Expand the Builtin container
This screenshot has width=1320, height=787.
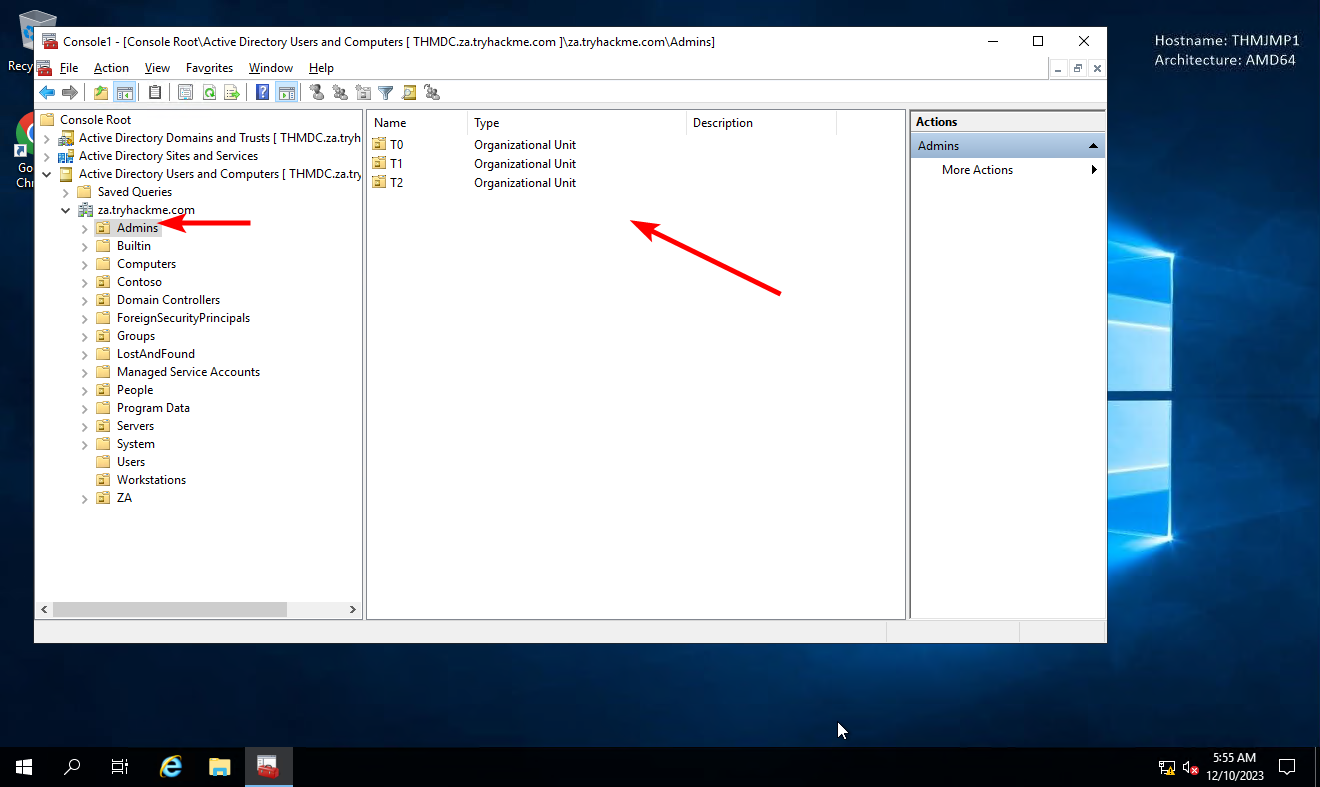[x=84, y=246]
